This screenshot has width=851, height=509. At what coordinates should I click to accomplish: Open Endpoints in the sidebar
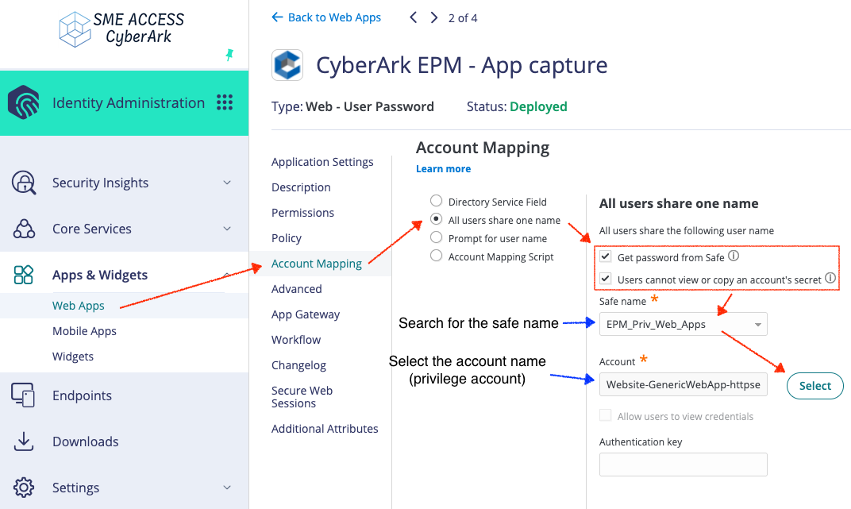pyautogui.click(x=82, y=396)
